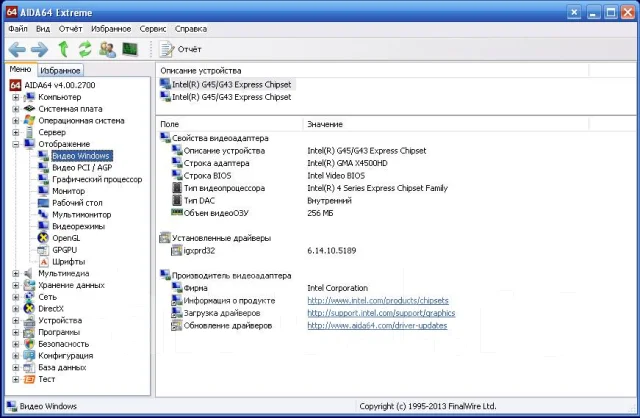Expand the Мультимедиа tree node
Viewport: 640px width, 418px height.
[16, 273]
